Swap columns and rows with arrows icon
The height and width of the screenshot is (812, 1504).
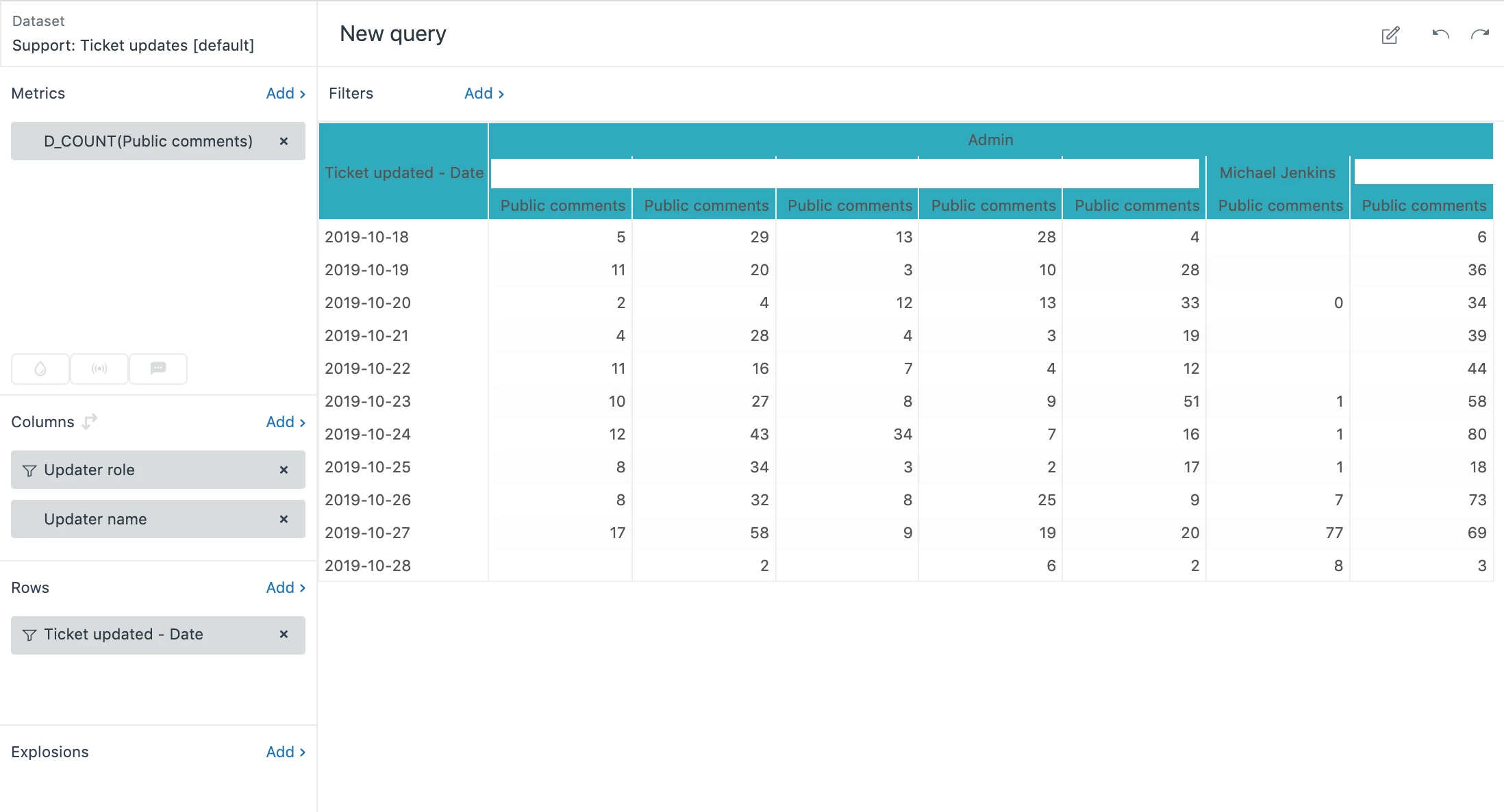point(90,422)
